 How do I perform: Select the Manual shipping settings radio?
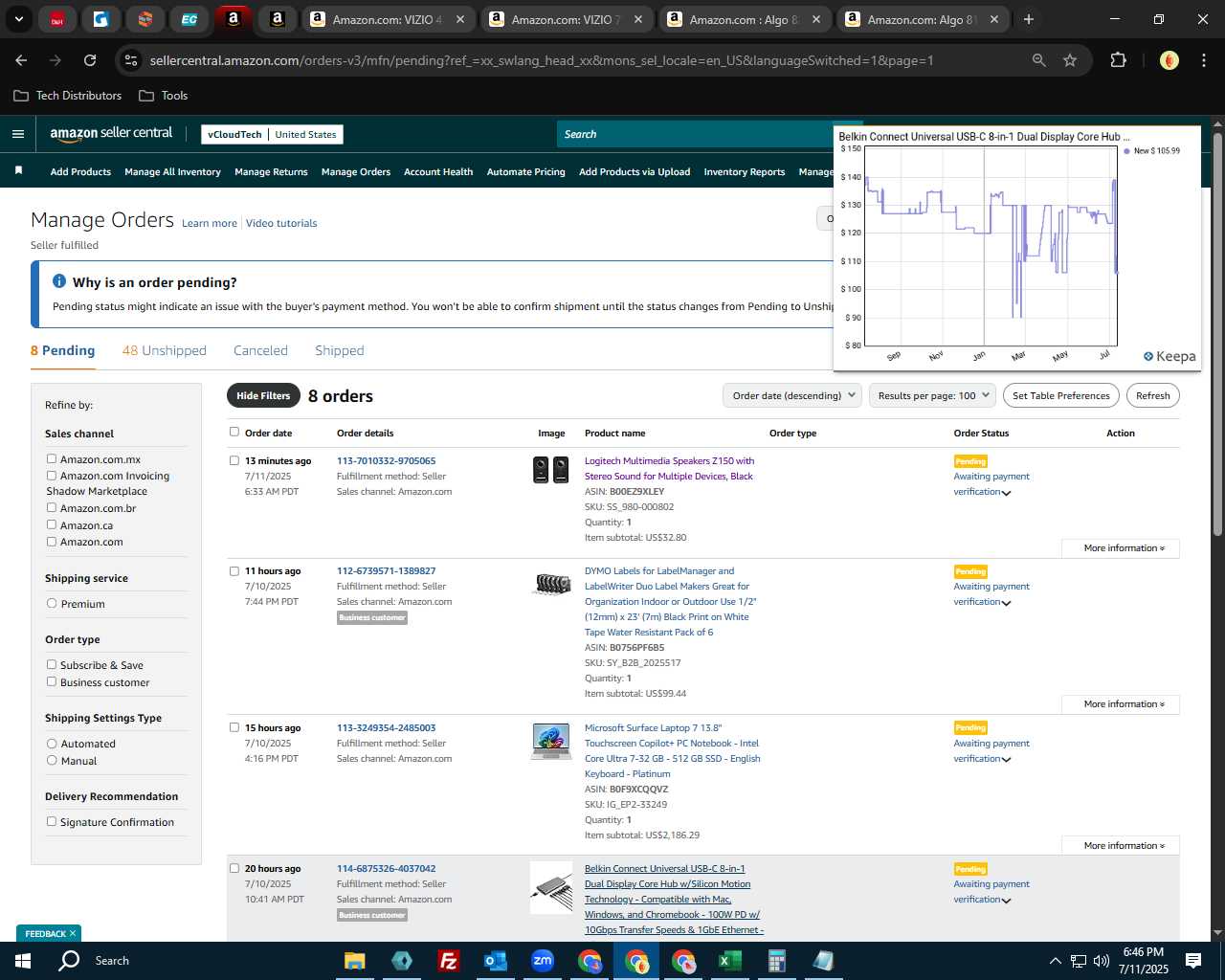tap(52, 760)
